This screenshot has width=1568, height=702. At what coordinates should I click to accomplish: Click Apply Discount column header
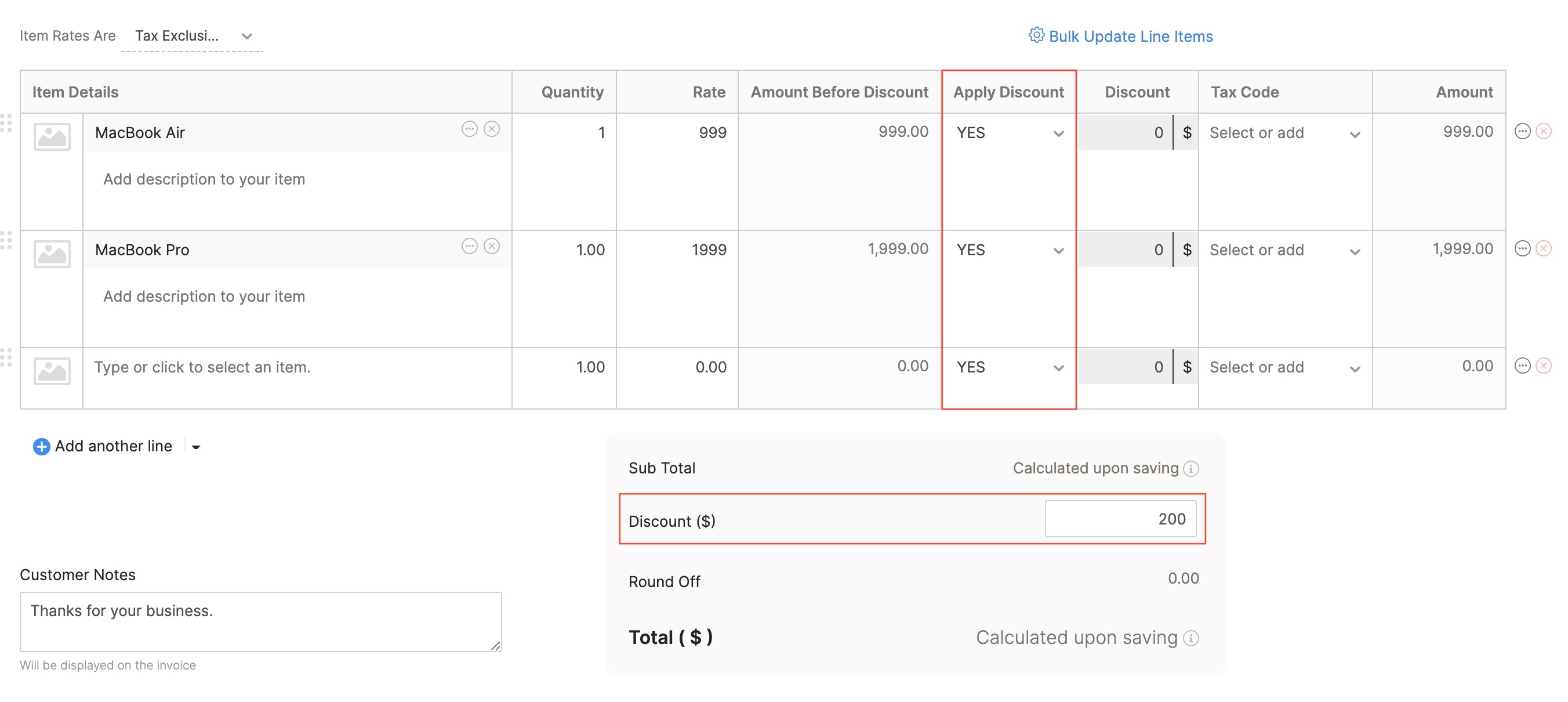point(1008,92)
